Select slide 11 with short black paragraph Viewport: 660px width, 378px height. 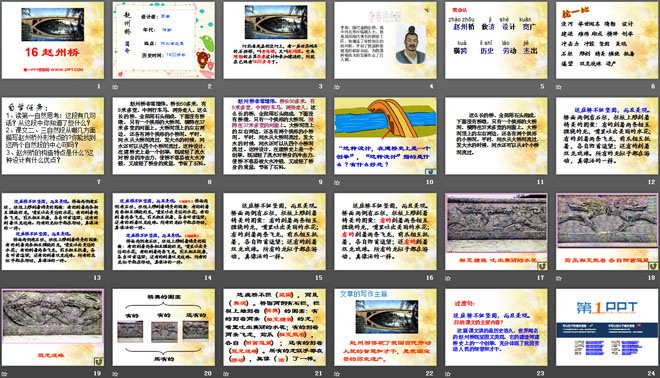click(x=496, y=136)
